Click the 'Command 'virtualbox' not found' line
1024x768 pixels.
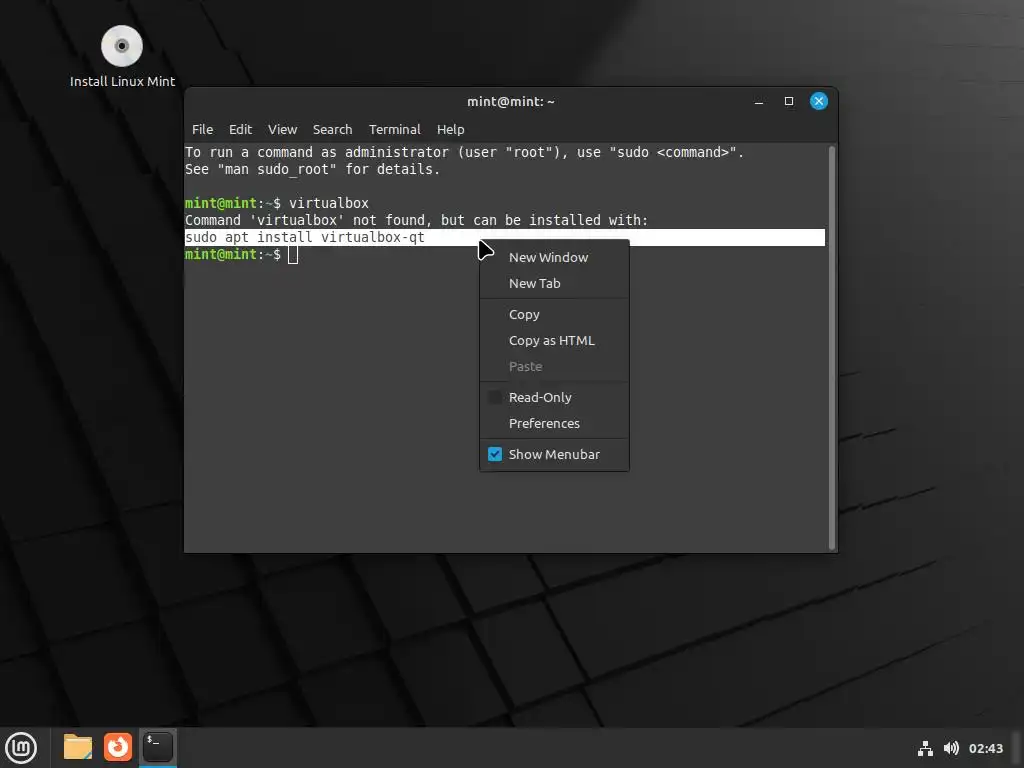(x=417, y=220)
